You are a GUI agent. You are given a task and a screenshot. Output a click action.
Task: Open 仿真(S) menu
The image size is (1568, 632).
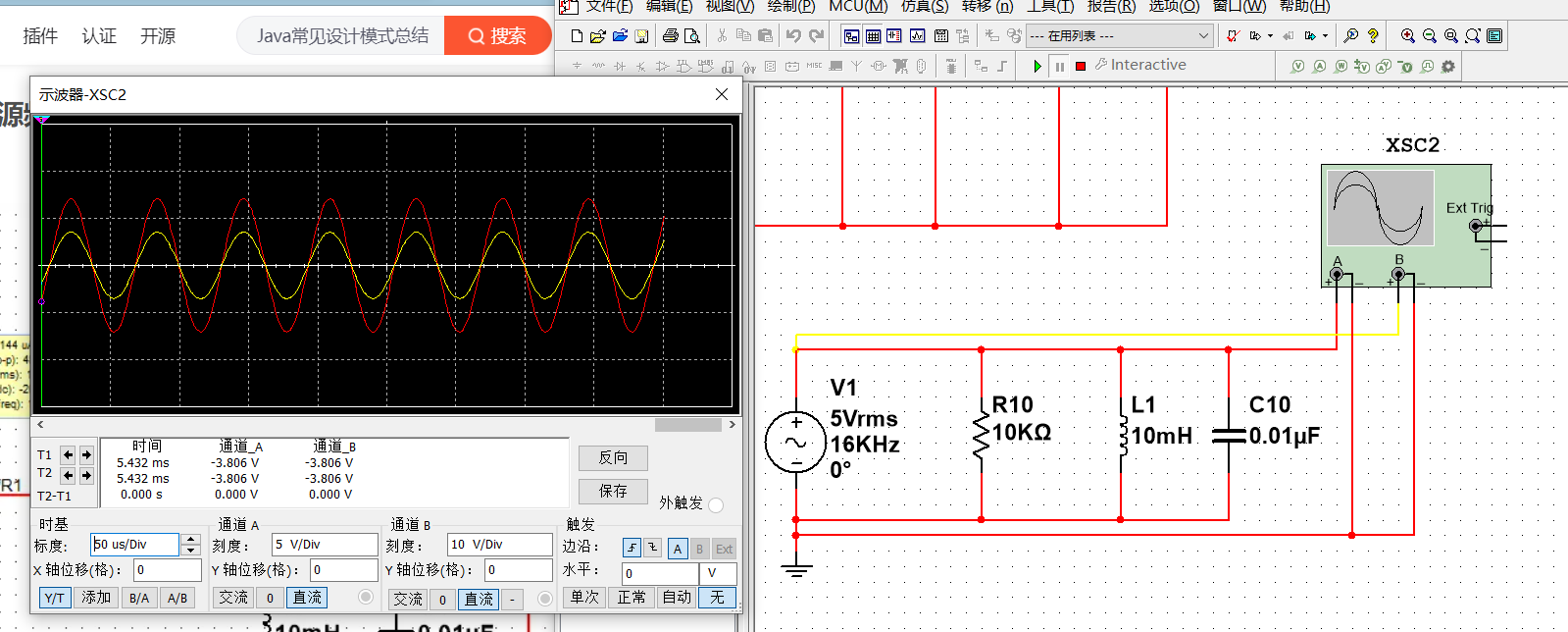(x=925, y=6)
